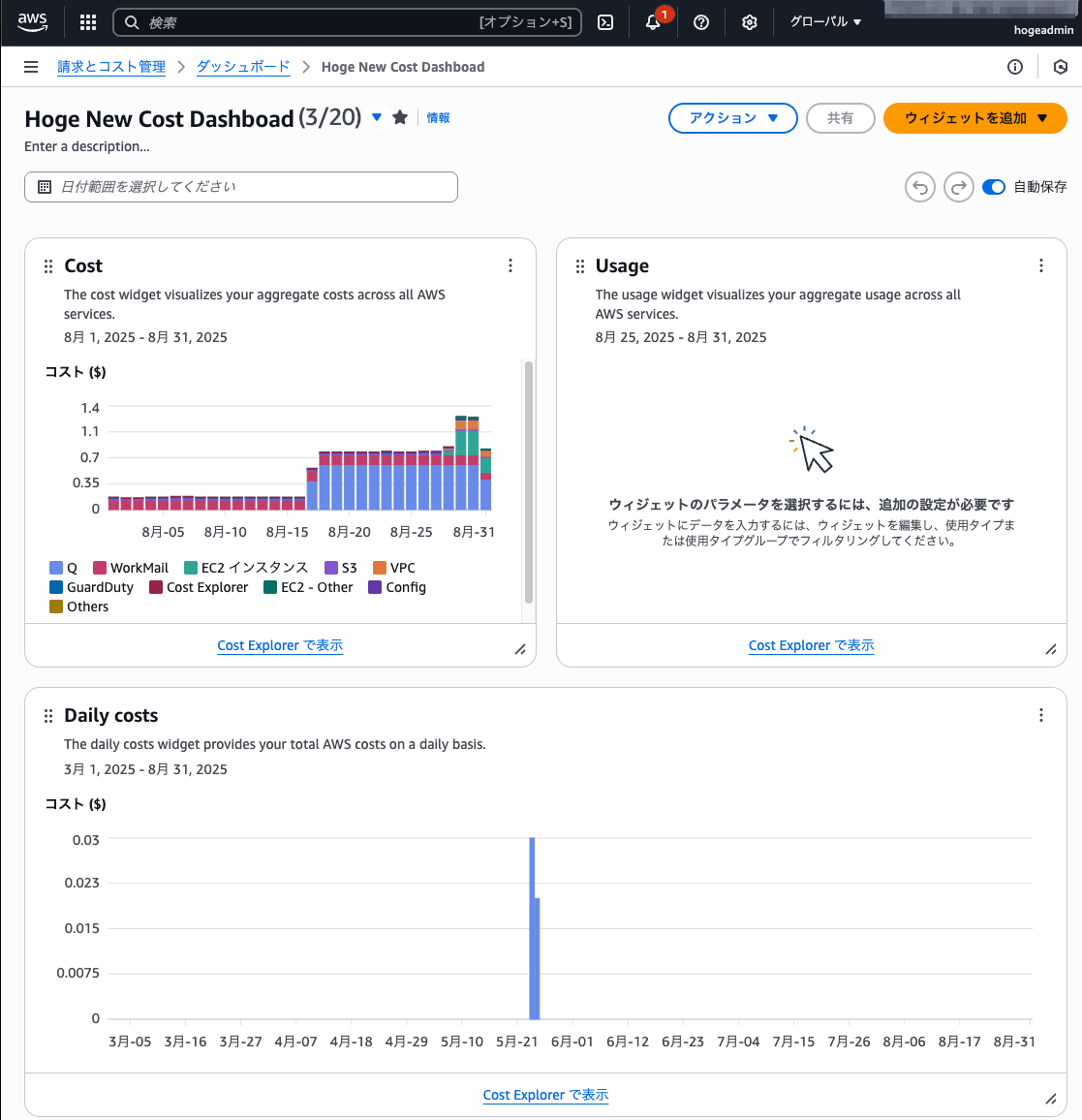Focus the 検索 search box

click(x=347, y=22)
